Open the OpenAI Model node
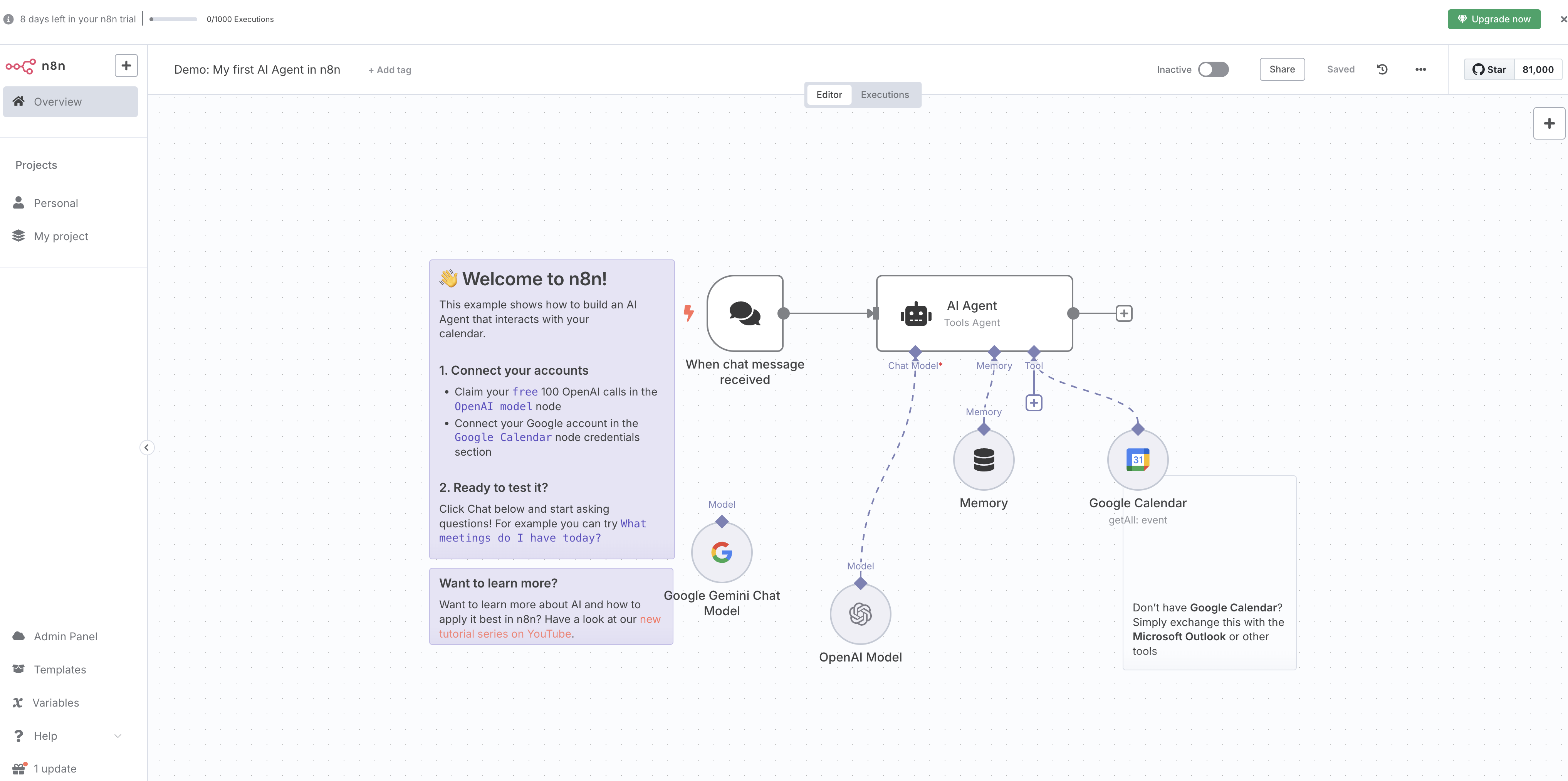 click(x=860, y=613)
